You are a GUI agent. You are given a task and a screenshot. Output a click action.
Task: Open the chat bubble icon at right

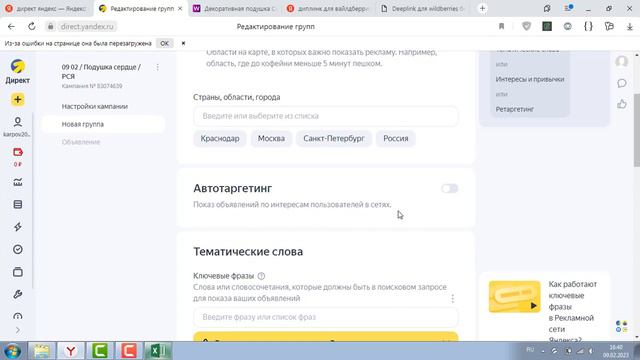pyautogui.click(x=622, y=83)
